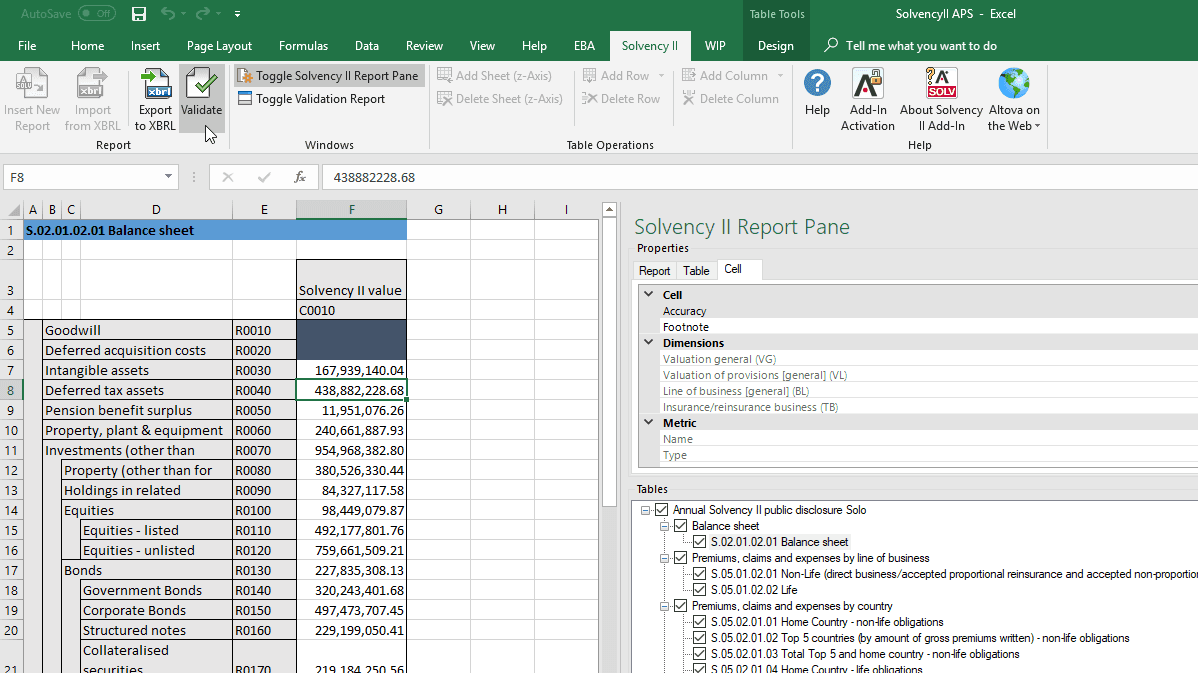Open the Add Row dropdown arrow

(x=662, y=76)
